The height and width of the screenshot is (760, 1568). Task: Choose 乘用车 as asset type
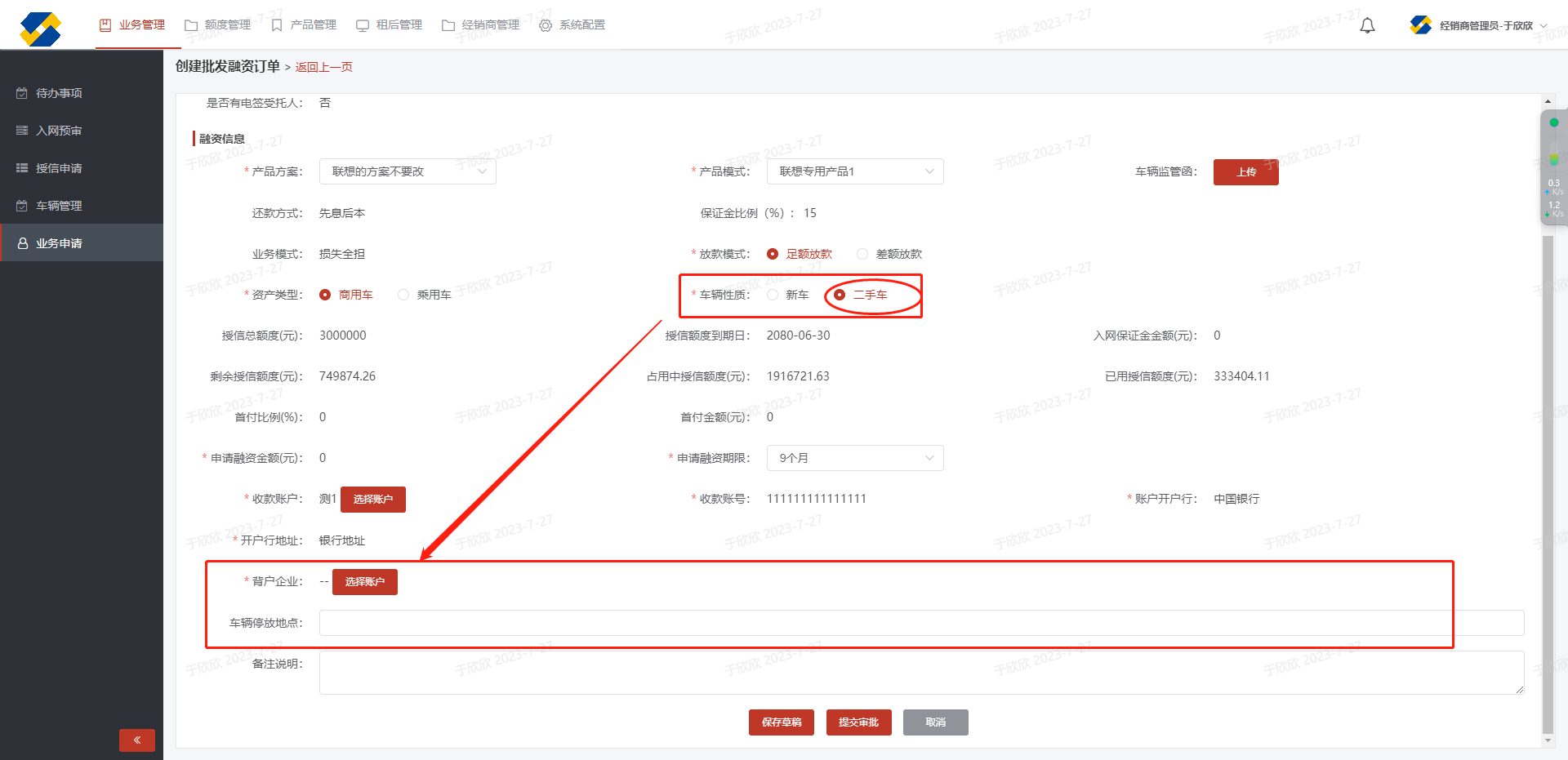[x=403, y=295]
